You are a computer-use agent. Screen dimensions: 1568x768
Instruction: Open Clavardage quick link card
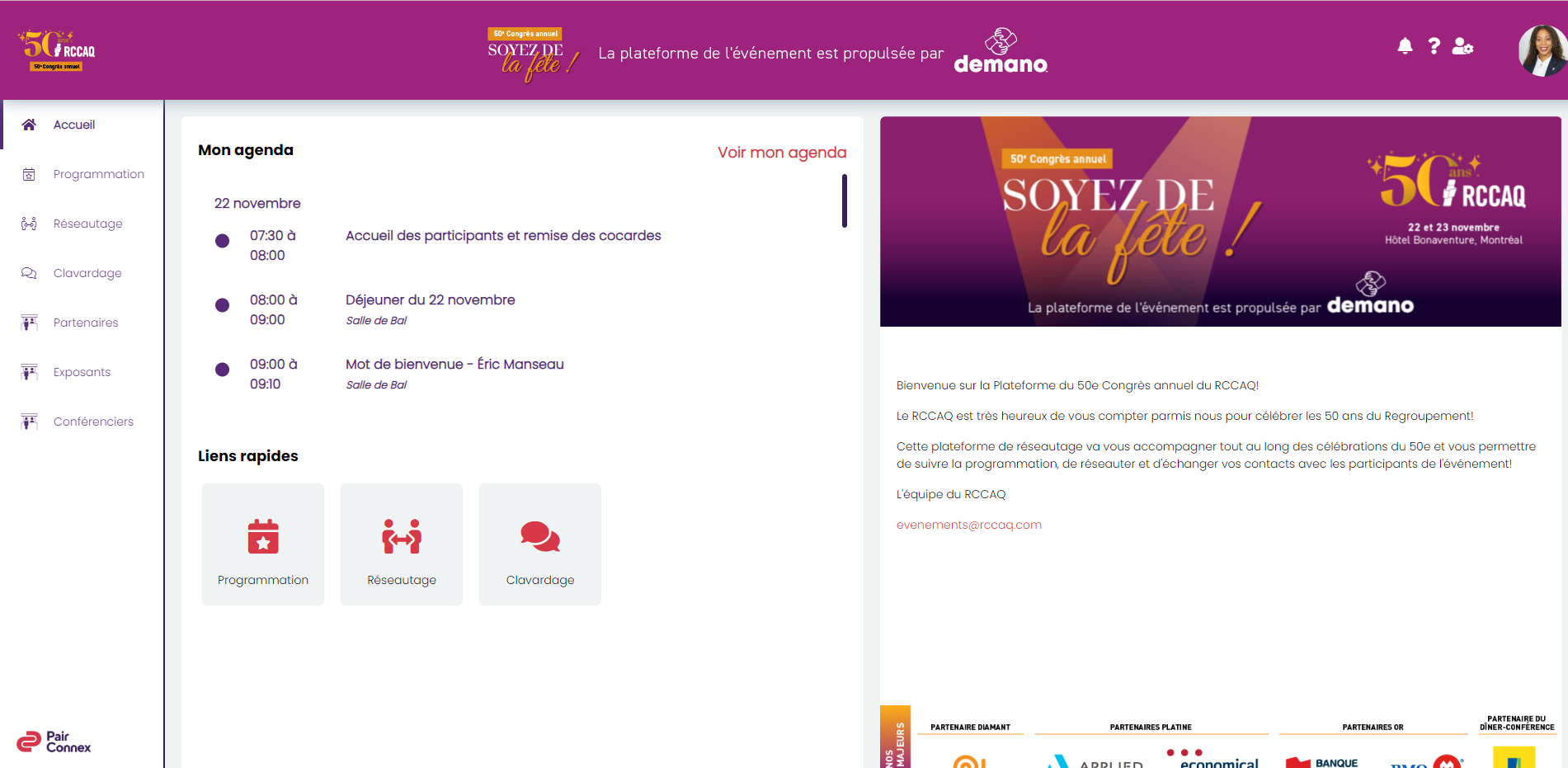[540, 544]
